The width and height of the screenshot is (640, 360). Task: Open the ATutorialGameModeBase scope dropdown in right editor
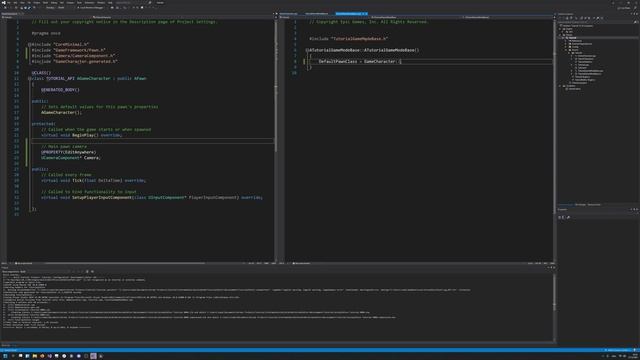click(x=417, y=18)
